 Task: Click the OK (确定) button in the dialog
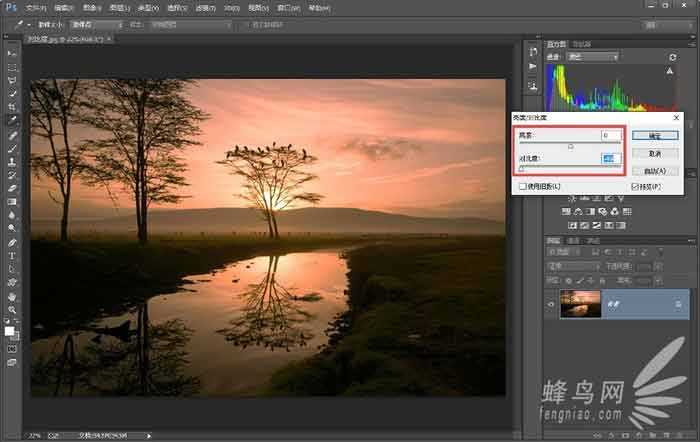point(654,136)
